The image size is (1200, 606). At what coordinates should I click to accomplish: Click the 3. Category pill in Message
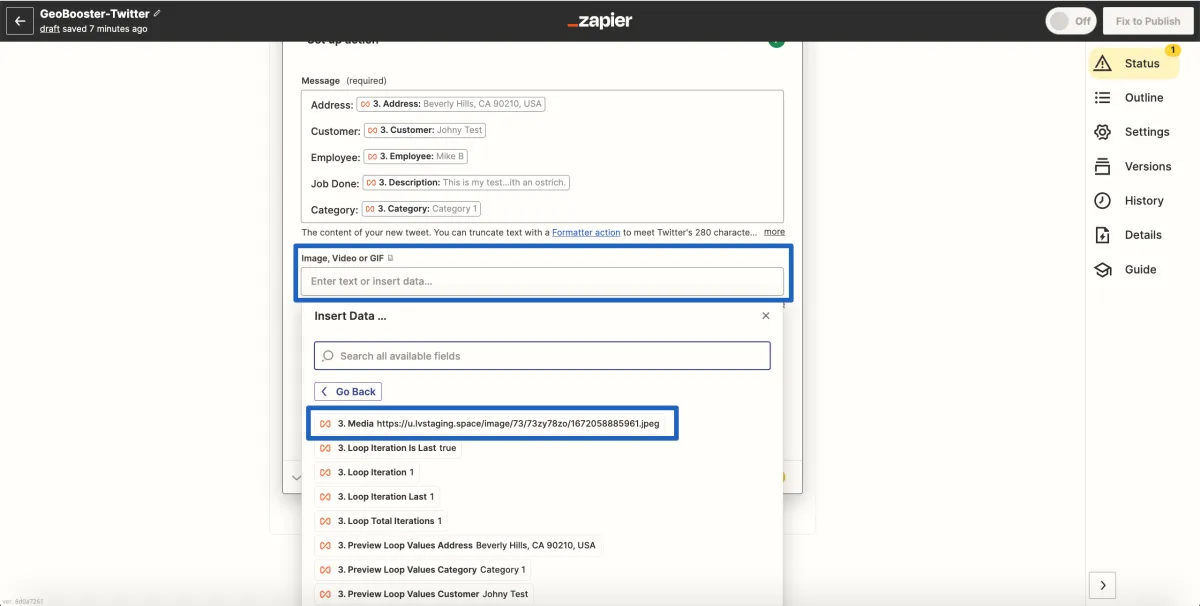(x=421, y=209)
